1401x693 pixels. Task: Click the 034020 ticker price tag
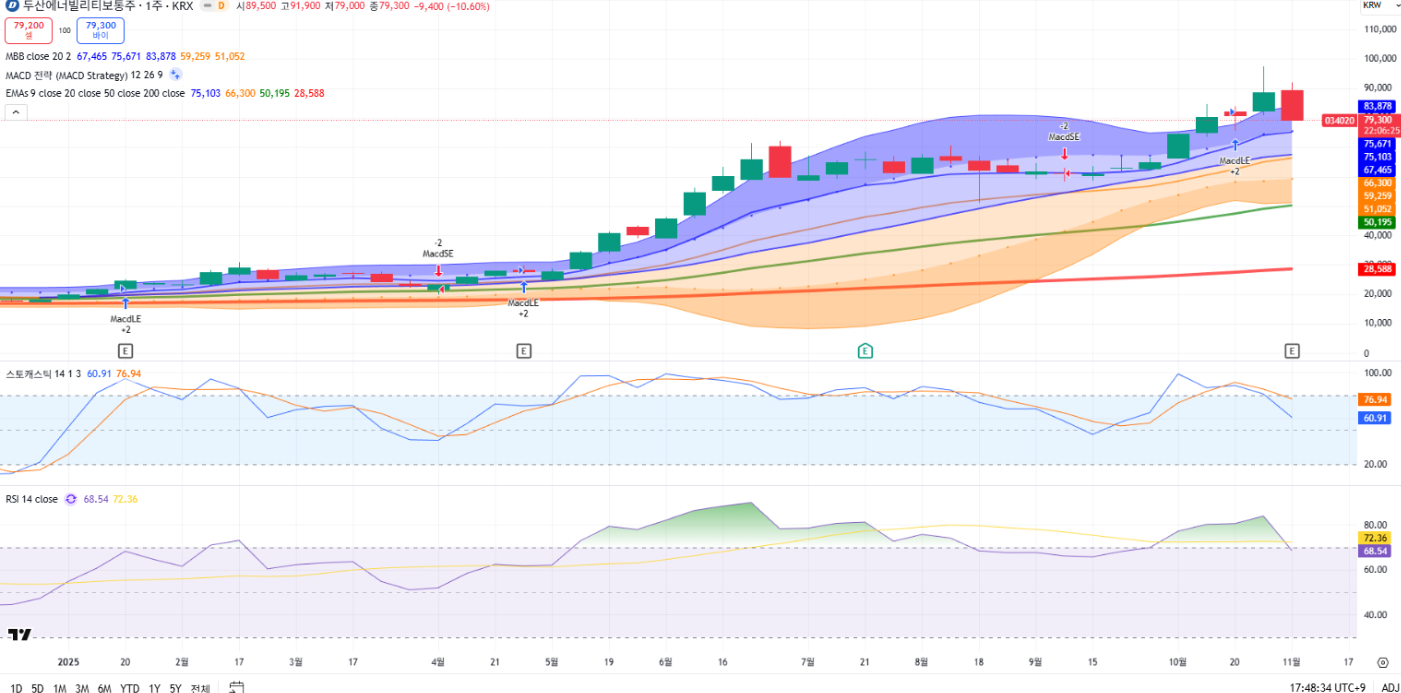1339,120
